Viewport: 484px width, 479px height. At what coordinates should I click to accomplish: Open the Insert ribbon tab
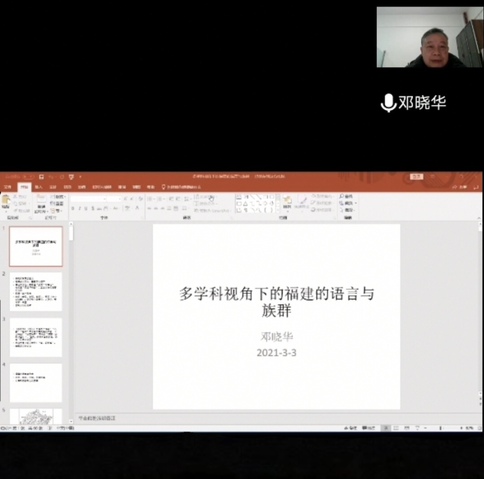point(39,187)
